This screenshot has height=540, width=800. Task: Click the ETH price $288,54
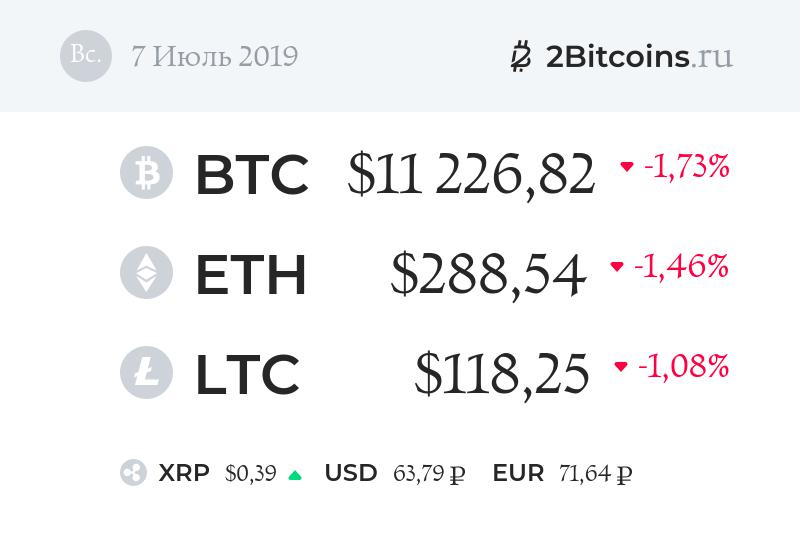(x=488, y=275)
